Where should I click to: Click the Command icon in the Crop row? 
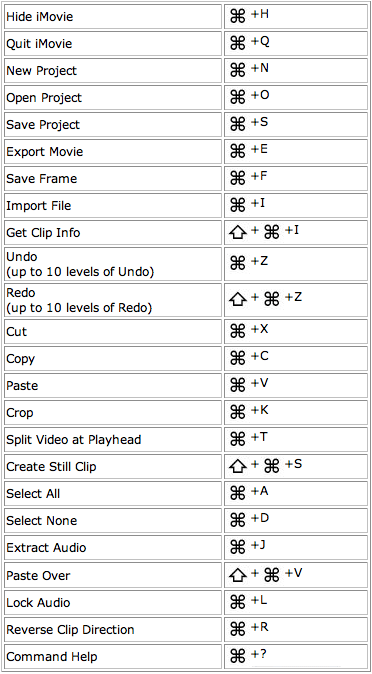click(237, 412)
